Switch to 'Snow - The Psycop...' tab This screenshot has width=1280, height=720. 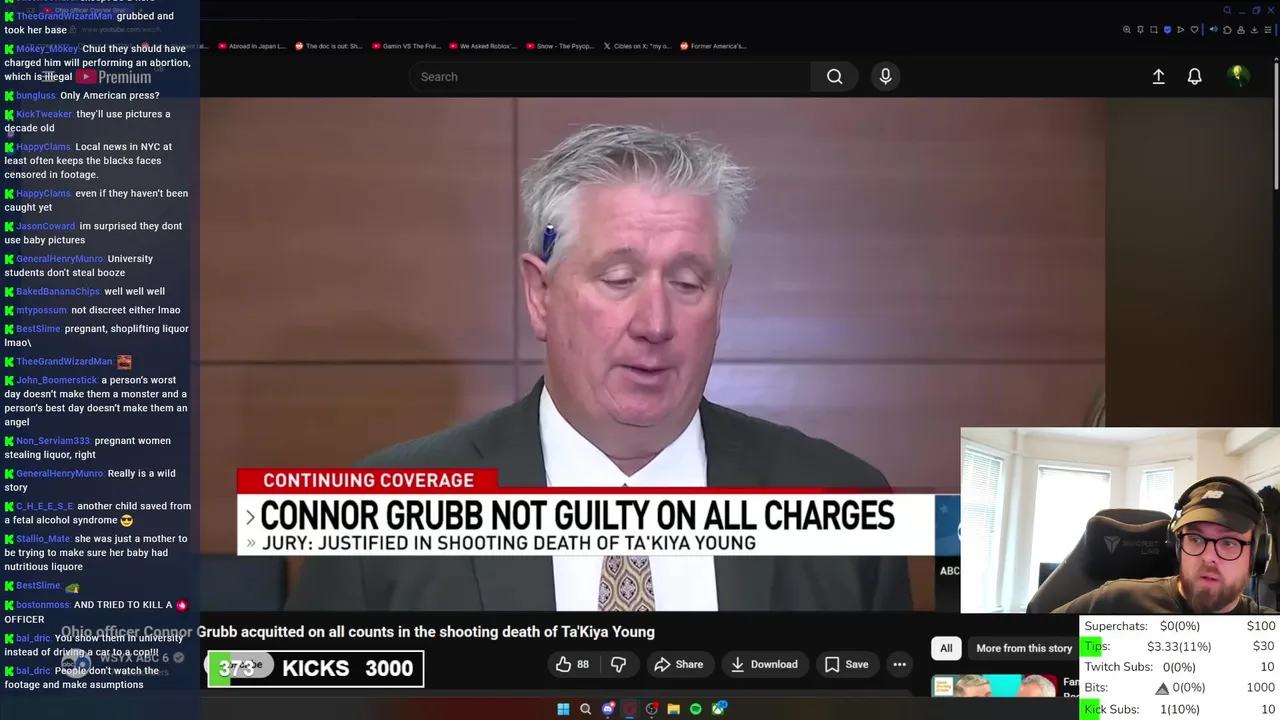click(x=561, y=46)
